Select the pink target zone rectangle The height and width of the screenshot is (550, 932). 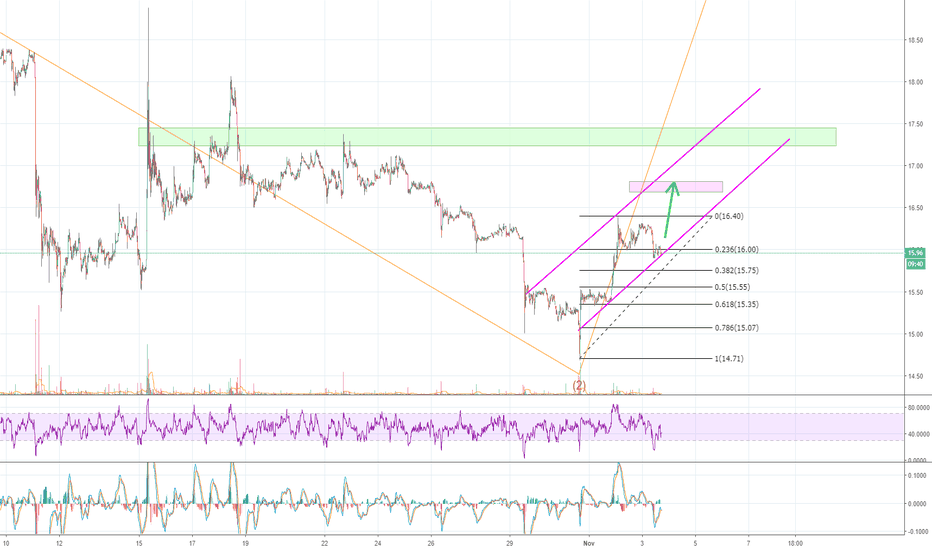tap(676, 187)
